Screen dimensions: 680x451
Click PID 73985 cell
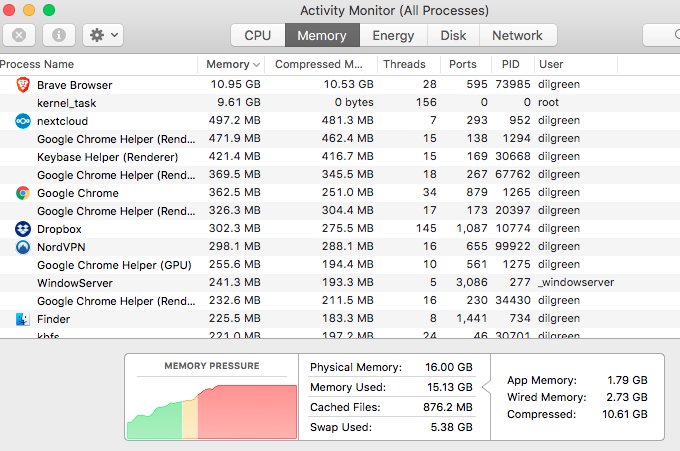[513, 84]
